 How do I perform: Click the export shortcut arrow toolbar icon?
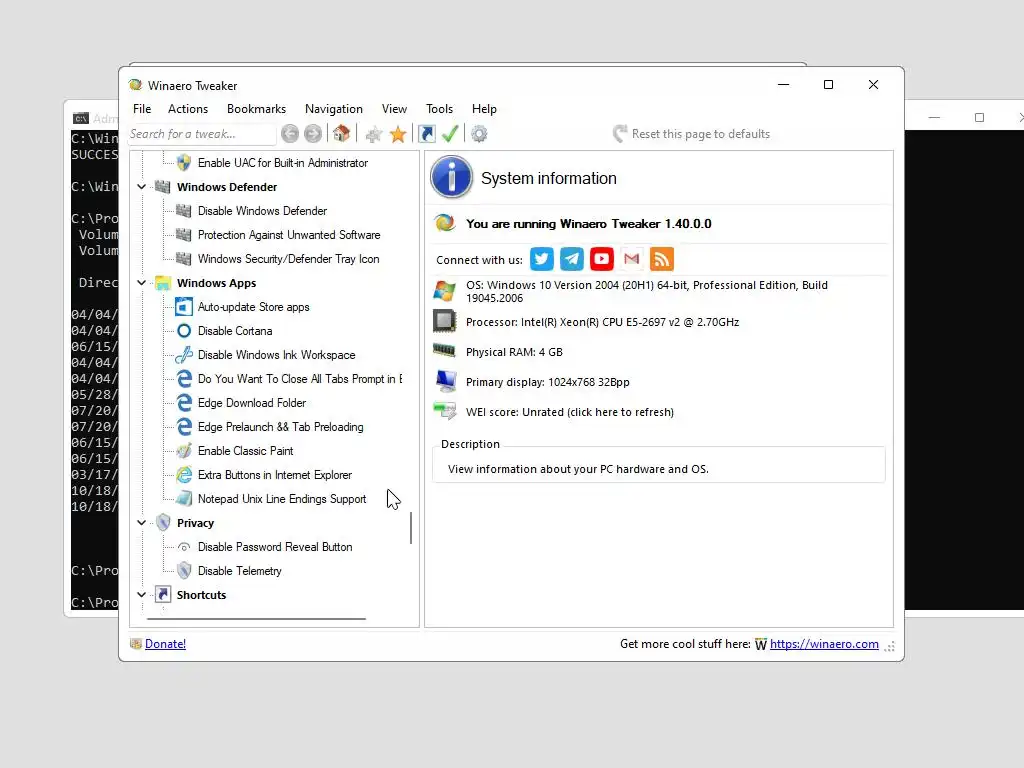426,134
